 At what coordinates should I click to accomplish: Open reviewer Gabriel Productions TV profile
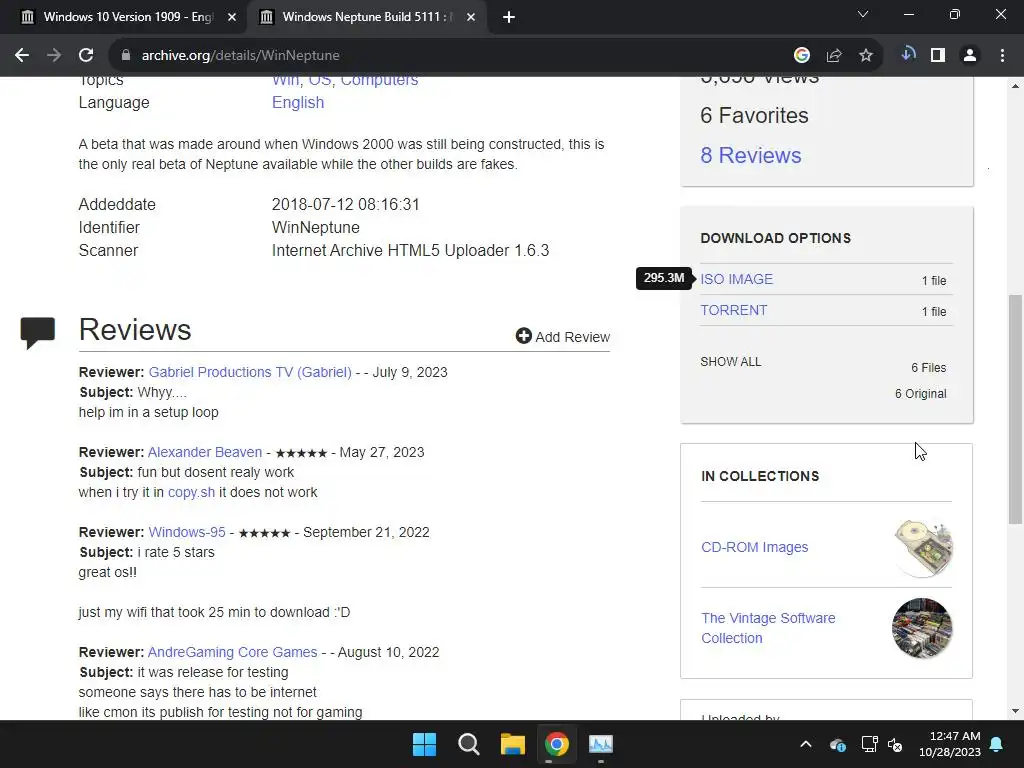coord(250,372)
